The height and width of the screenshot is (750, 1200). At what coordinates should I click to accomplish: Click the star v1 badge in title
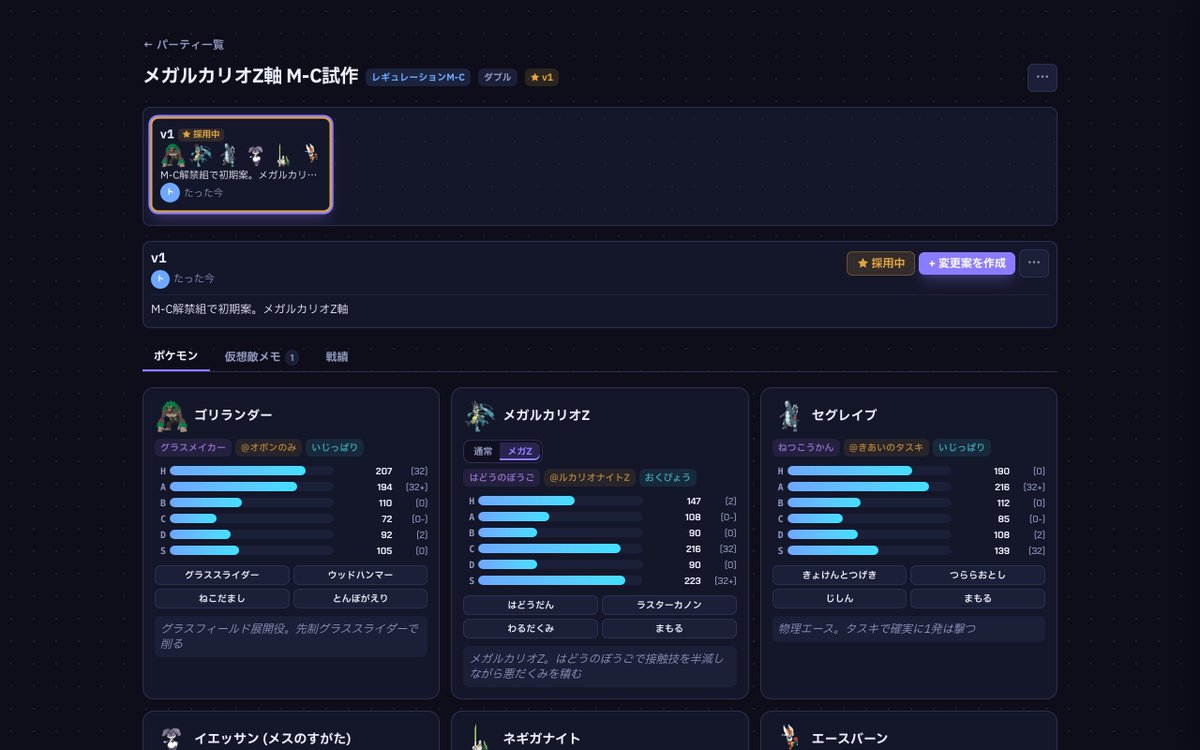[541, 77]
